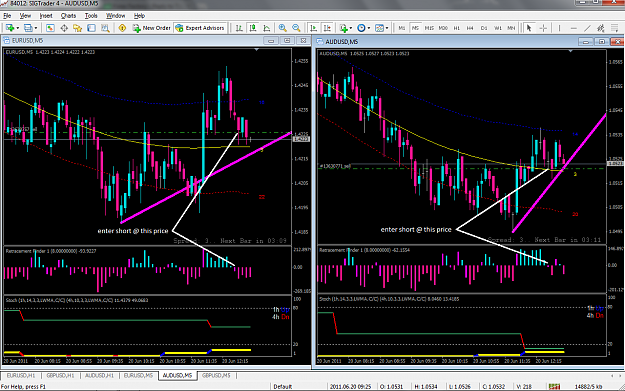625x391 pixels.
Task: Zoom out on the chart
Action: [x=296, y=28]
